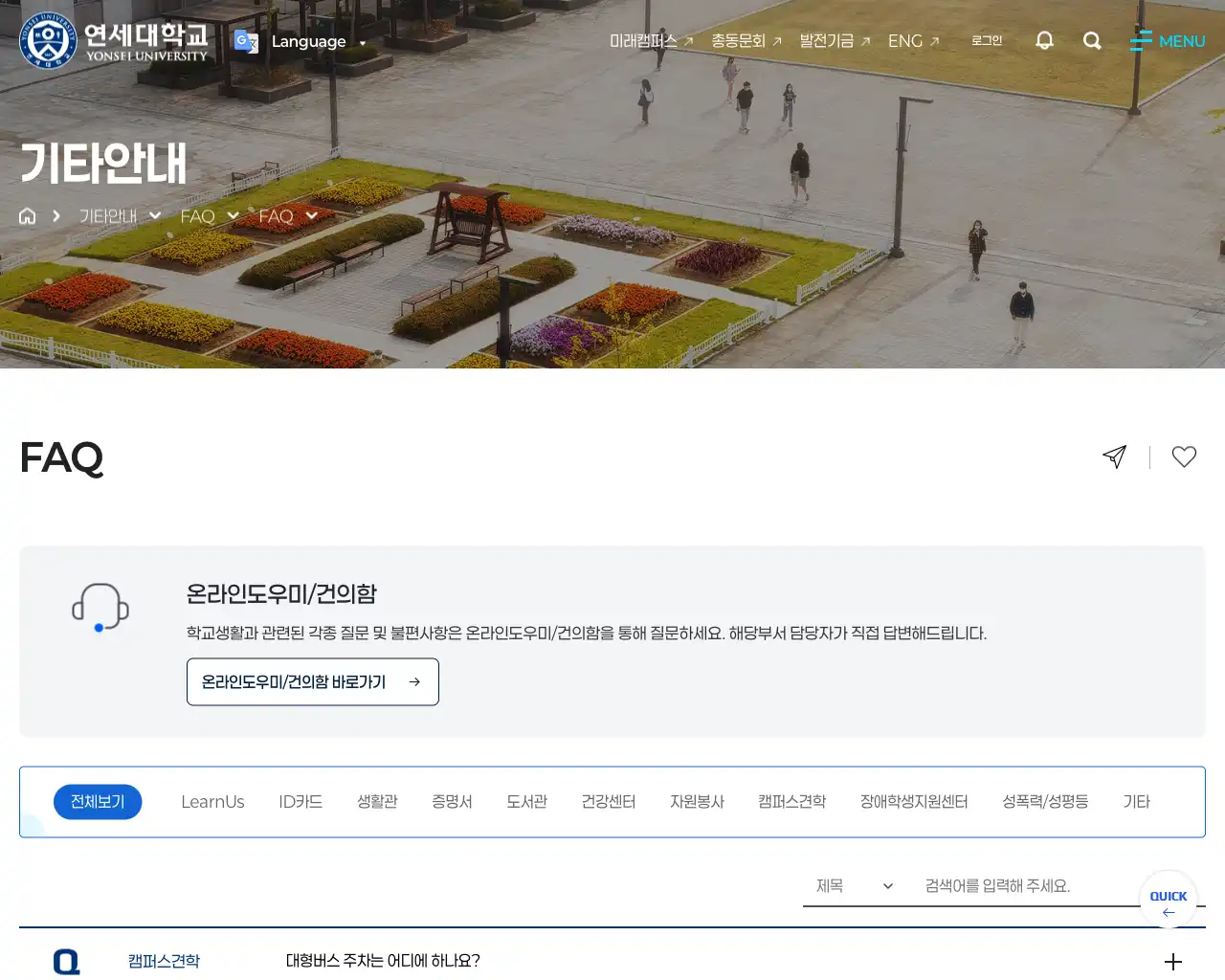The image size is (1225, 980).
Task: Select the 증명서 tab
Action: coord(452,802)
